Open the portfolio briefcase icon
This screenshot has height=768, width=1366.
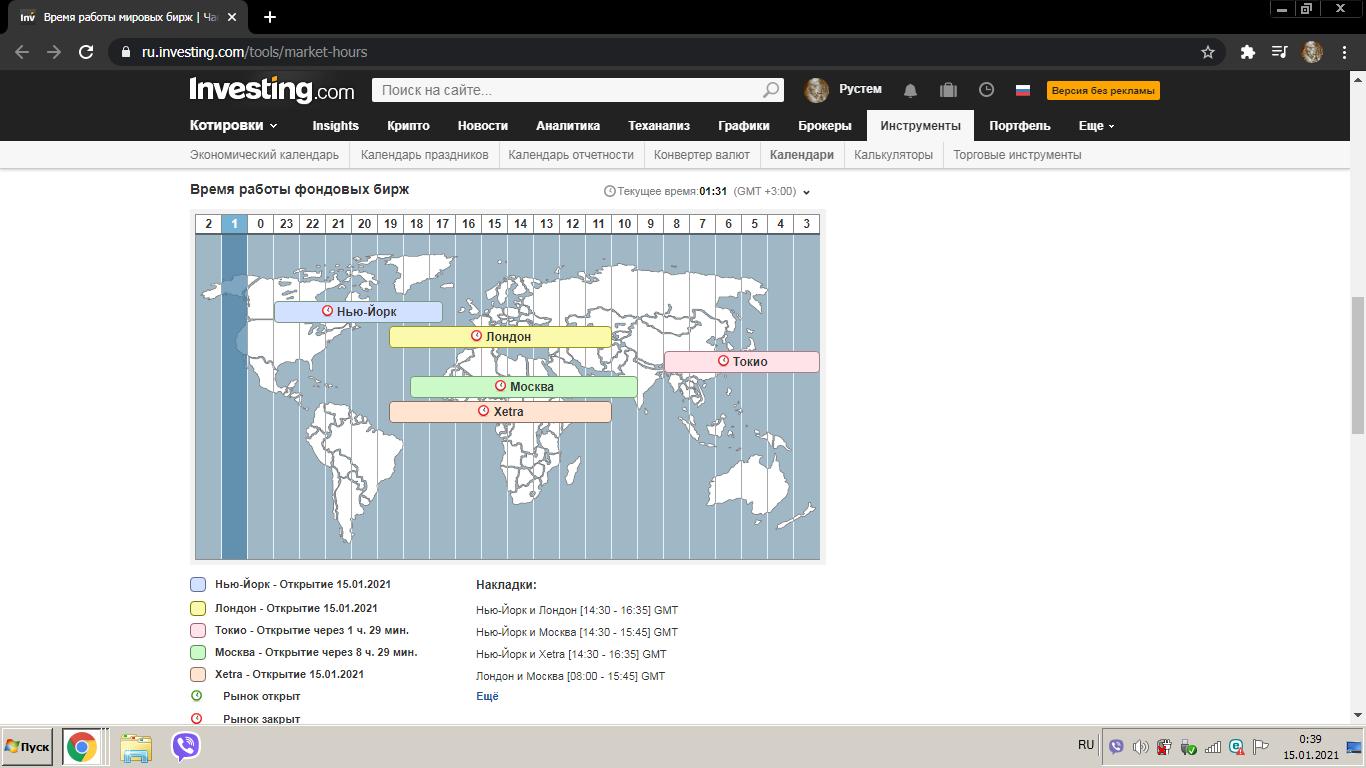pyautogui.click(x=948, y=90)
